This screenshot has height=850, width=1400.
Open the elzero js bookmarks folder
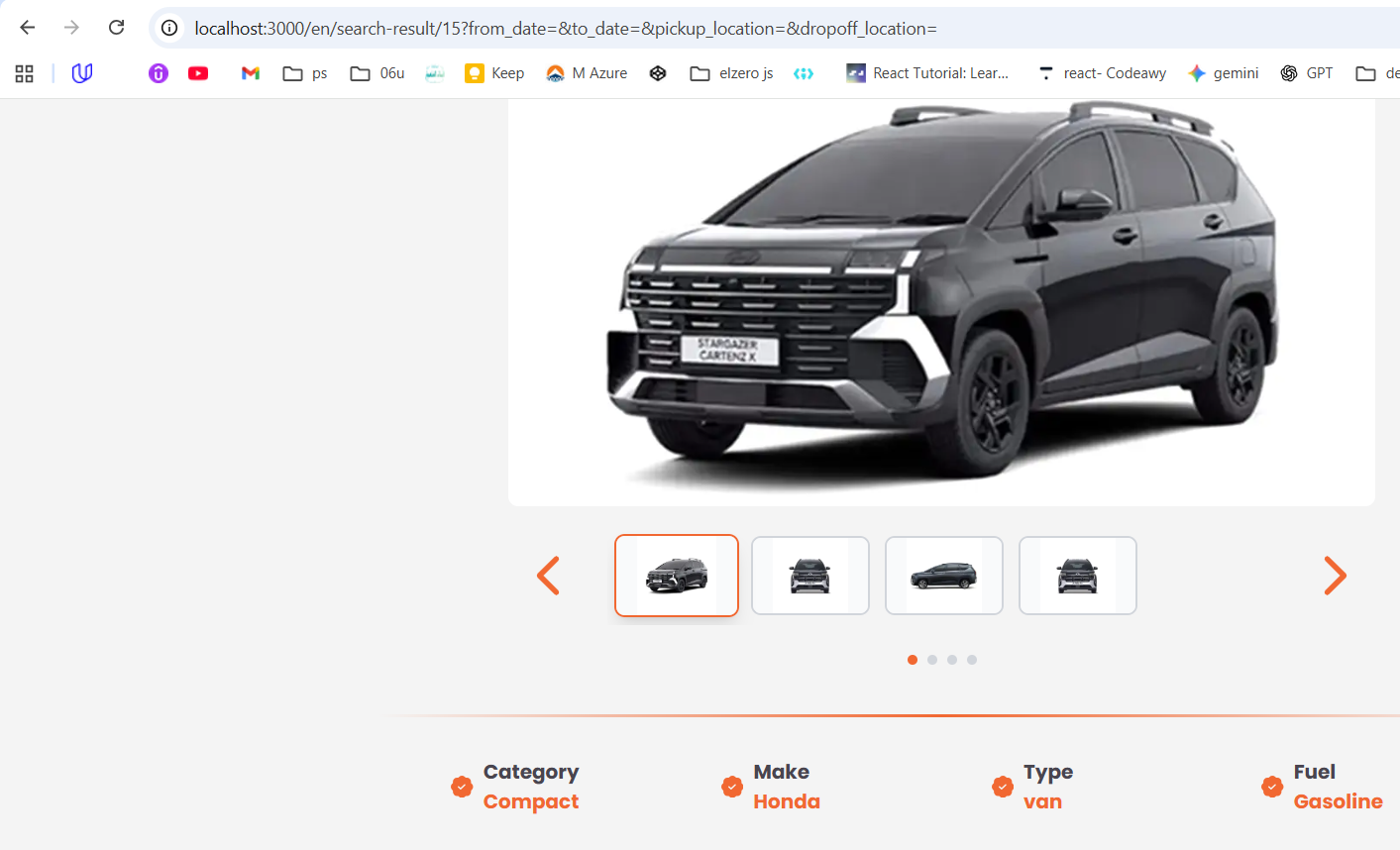tap(732, 73)
